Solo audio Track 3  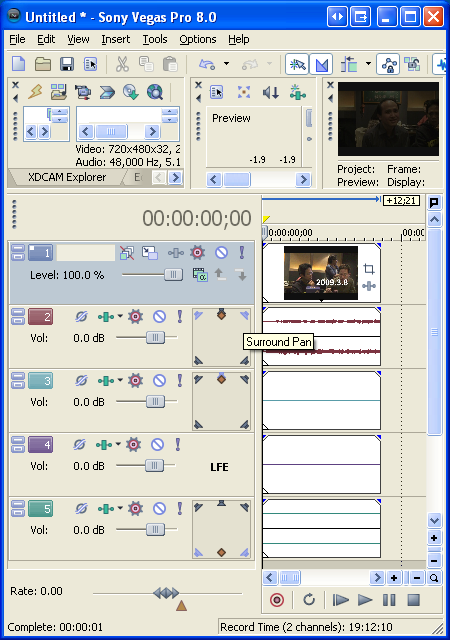[x=180, y=380]
